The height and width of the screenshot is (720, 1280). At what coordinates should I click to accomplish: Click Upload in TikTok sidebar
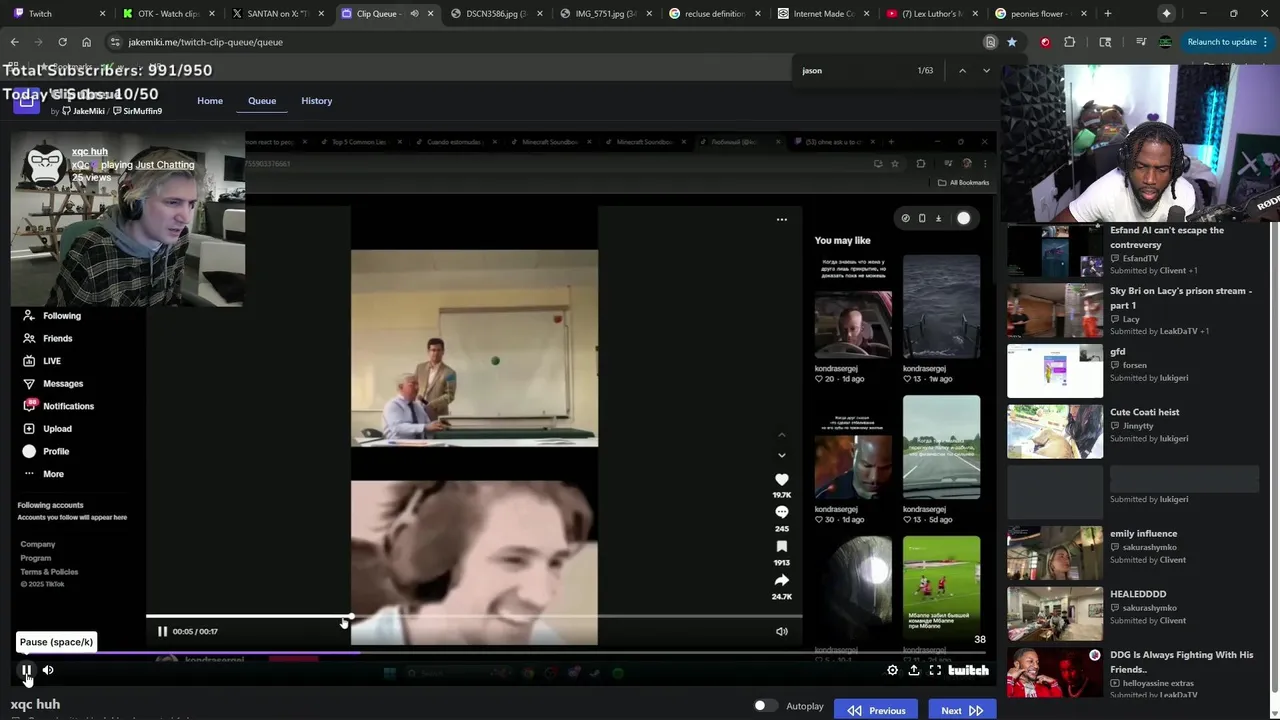click(x=47, y=429)
